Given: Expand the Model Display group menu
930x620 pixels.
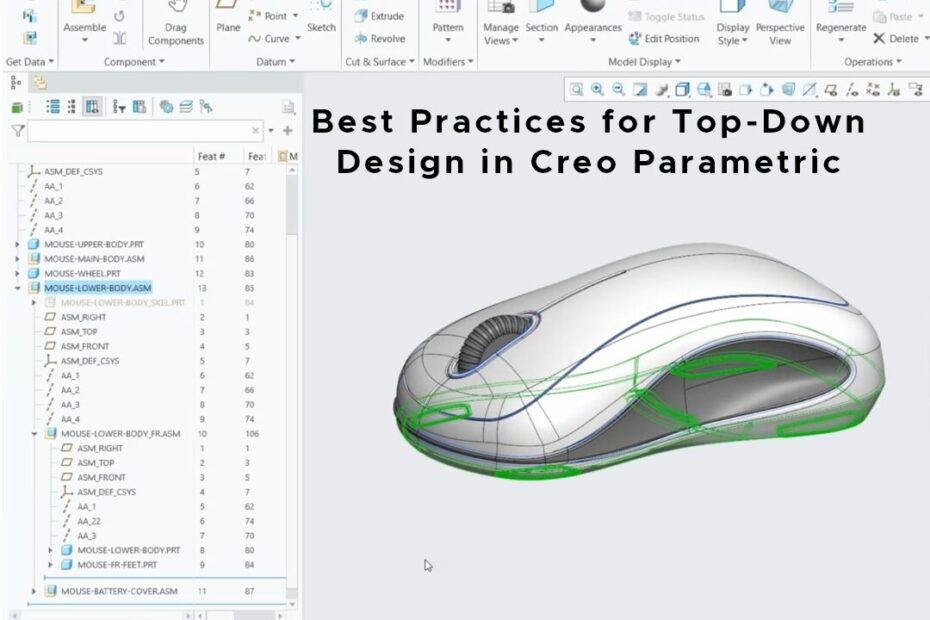Looking at the screenshot, I should coord(644,62).
